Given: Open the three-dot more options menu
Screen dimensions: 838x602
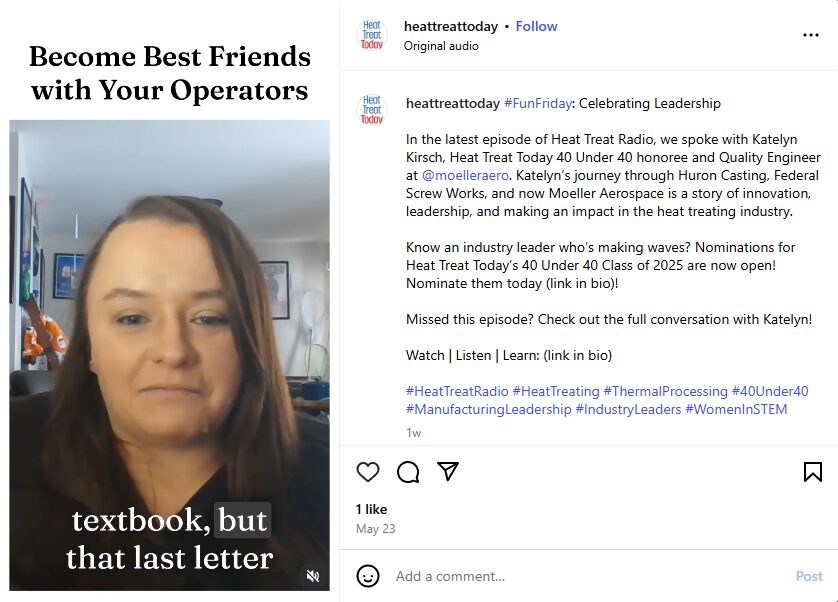Looking at the screenshot, I should point(811,35).
